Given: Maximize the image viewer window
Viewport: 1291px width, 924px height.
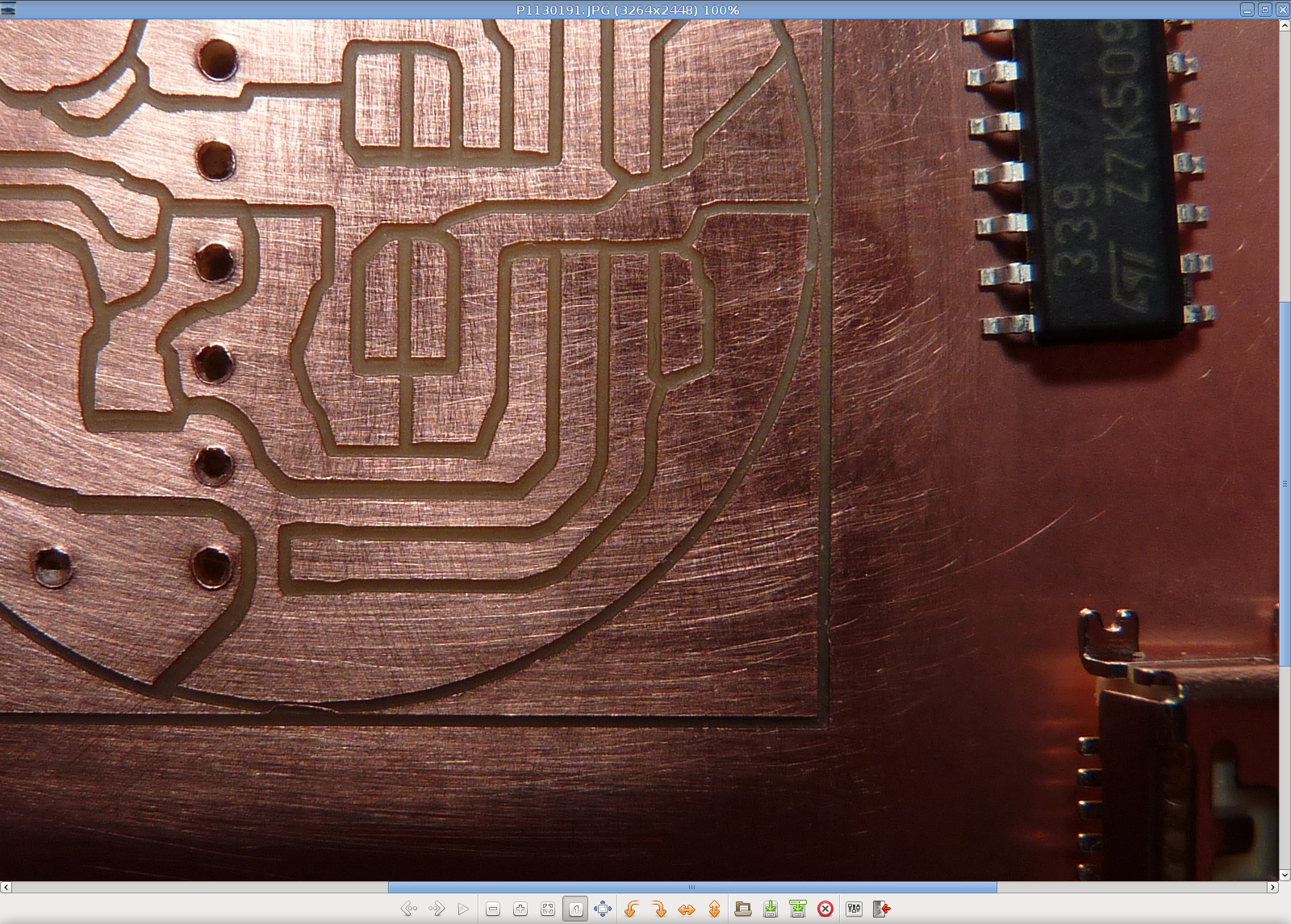Looking at the screenshot, I should 1265,10.
